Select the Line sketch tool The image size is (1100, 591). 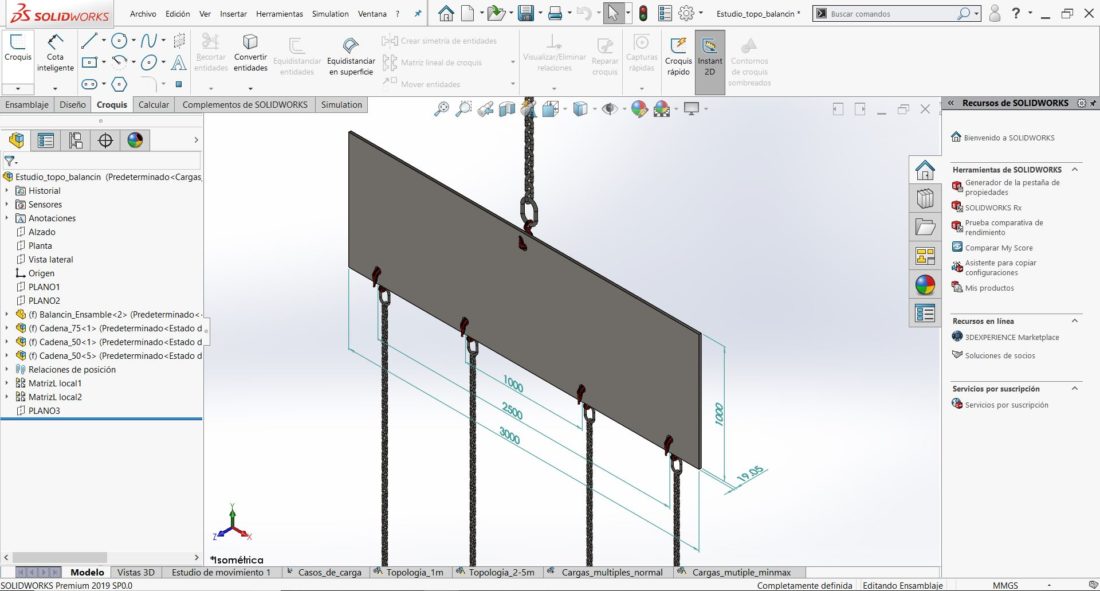[88, 41]
